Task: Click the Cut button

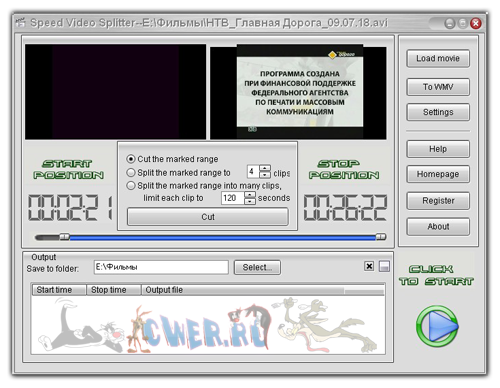Action: click(208, 217)
